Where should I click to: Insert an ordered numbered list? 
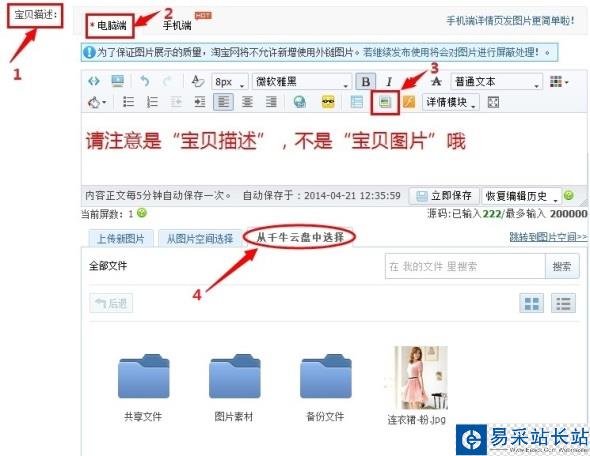(152, 102)
